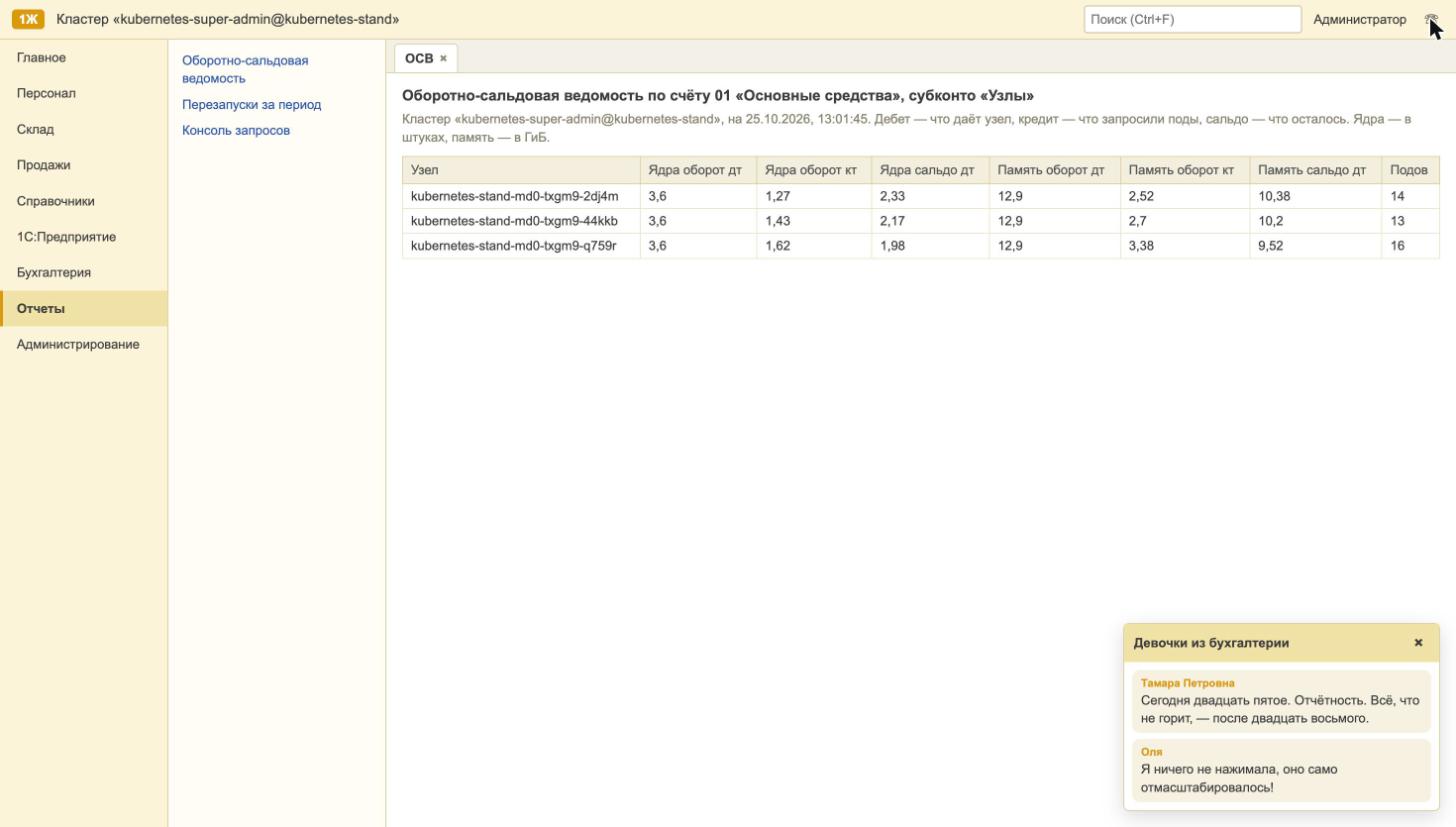Click the 1Ж application logo

click(x=28, y=19)
